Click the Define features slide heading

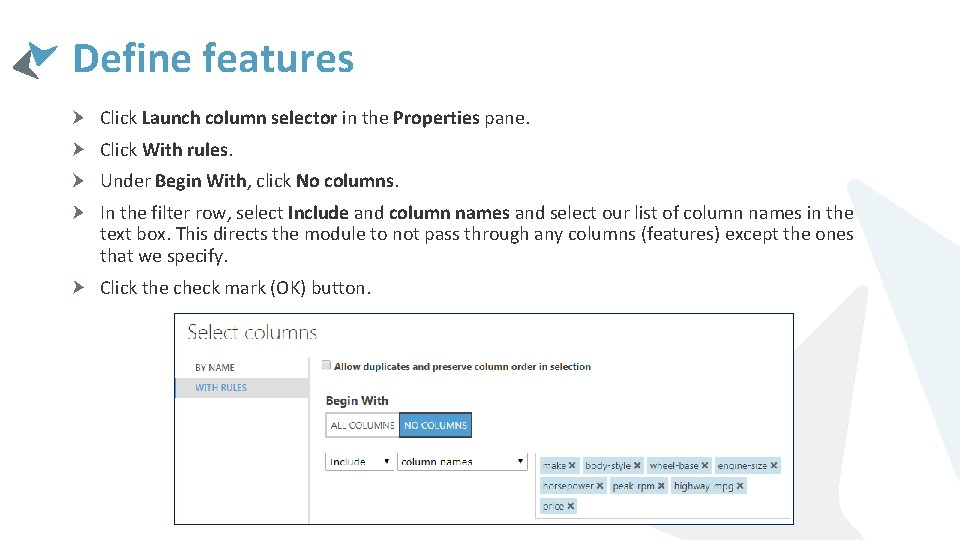coord(213,59)
